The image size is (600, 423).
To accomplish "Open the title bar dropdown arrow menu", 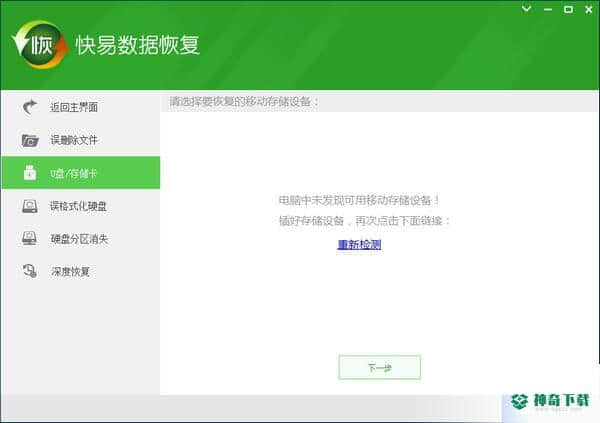I will (527, 9).
